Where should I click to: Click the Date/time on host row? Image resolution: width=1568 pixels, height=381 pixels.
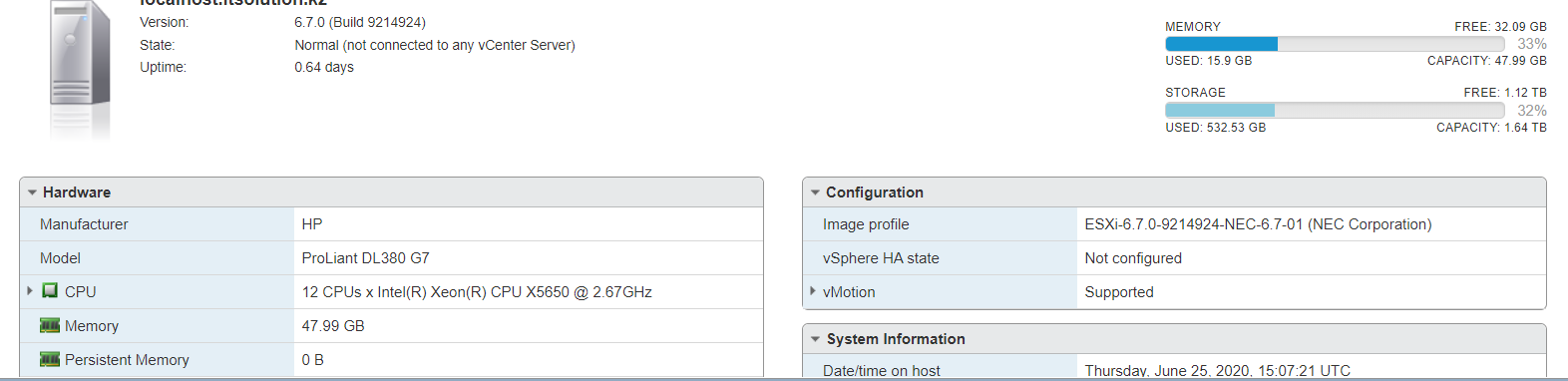pyautogui.click(x=1174, y=366)
